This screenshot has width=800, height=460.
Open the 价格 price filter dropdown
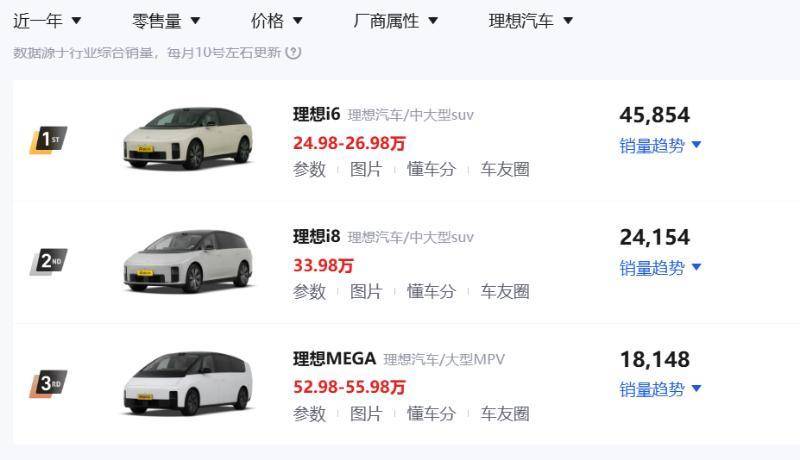pos(277,20)
